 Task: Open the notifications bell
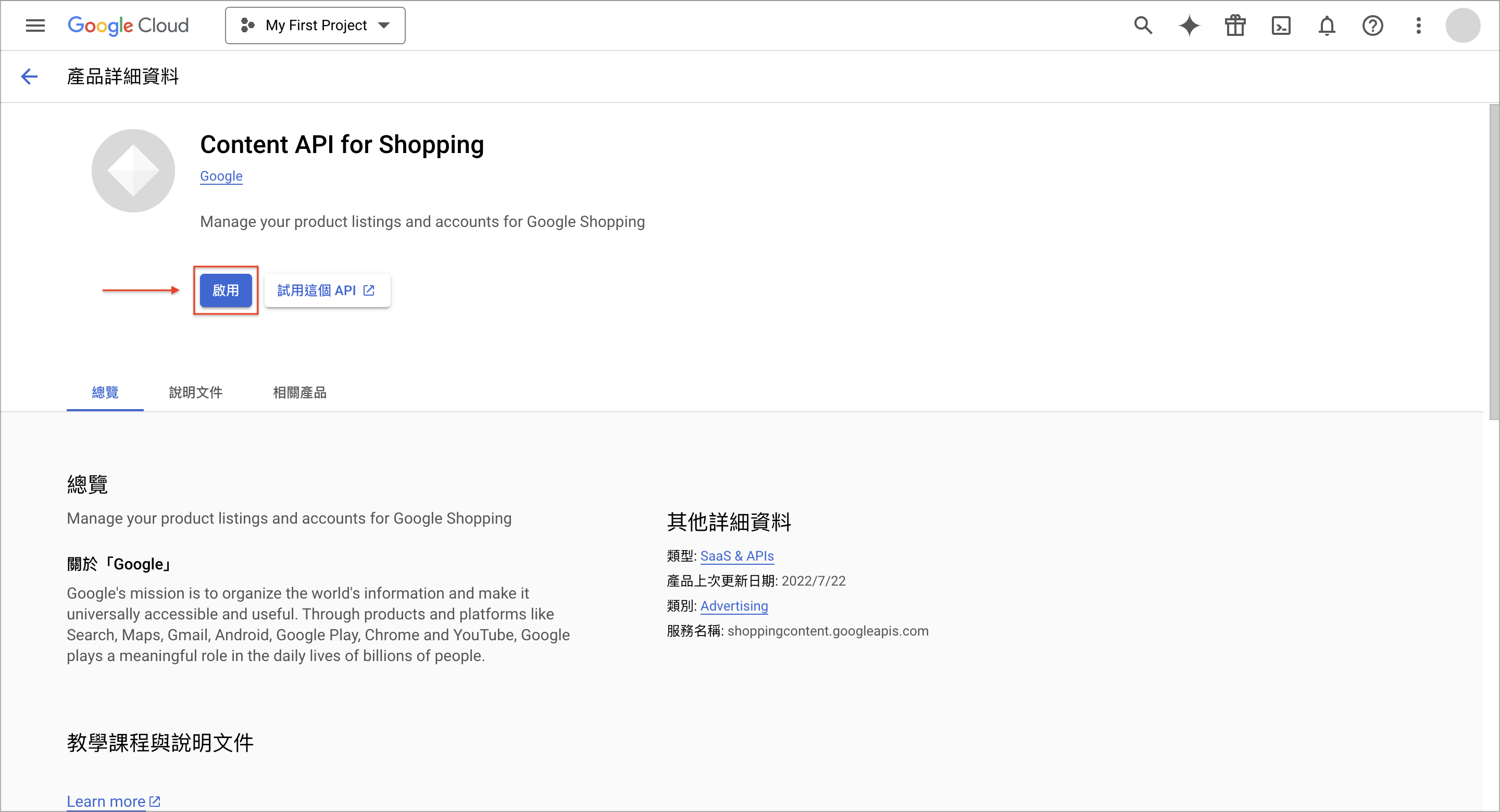point(1327,26)
